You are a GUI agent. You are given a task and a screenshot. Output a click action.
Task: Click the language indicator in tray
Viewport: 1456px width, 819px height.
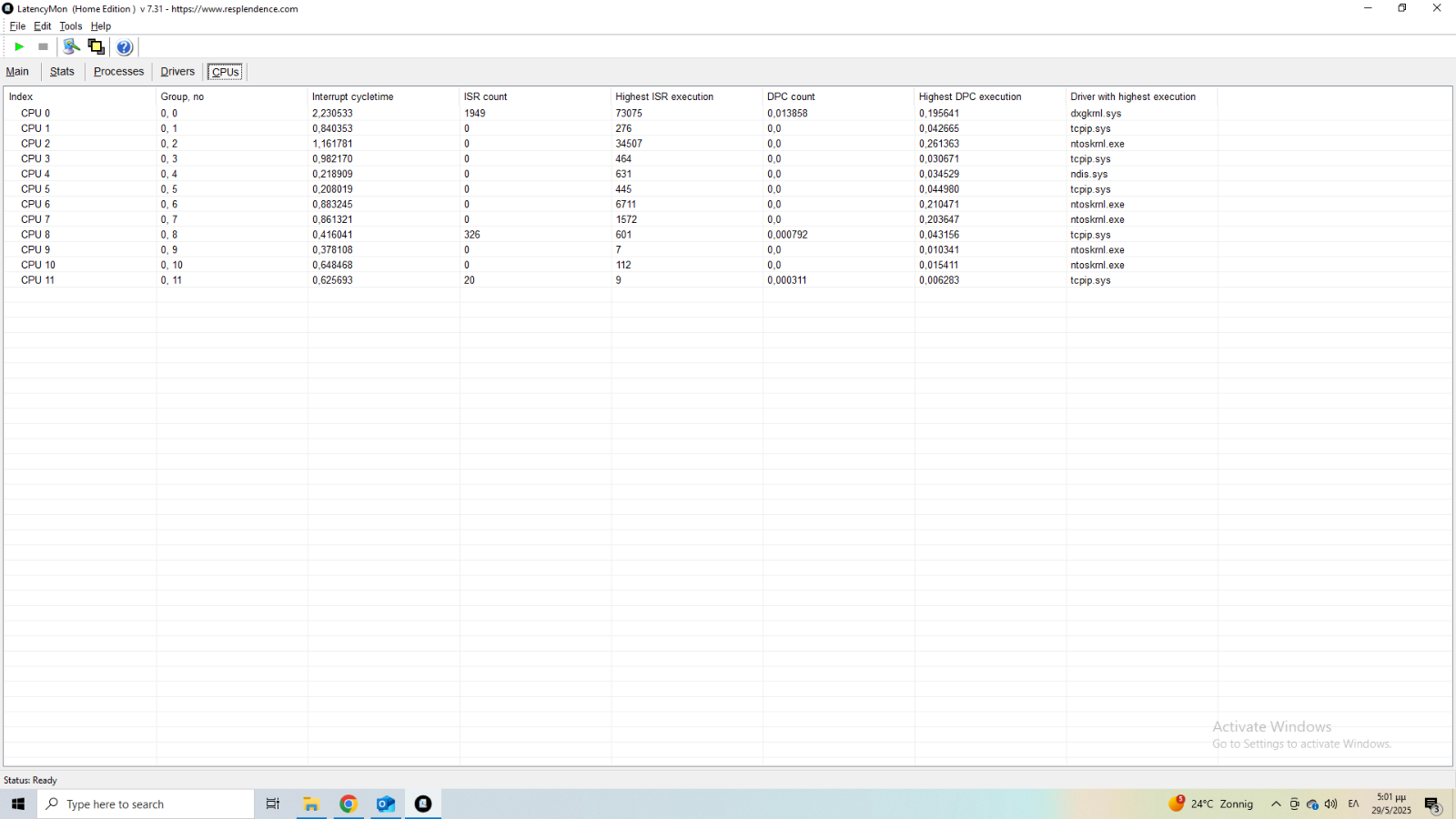point(1353,804)
